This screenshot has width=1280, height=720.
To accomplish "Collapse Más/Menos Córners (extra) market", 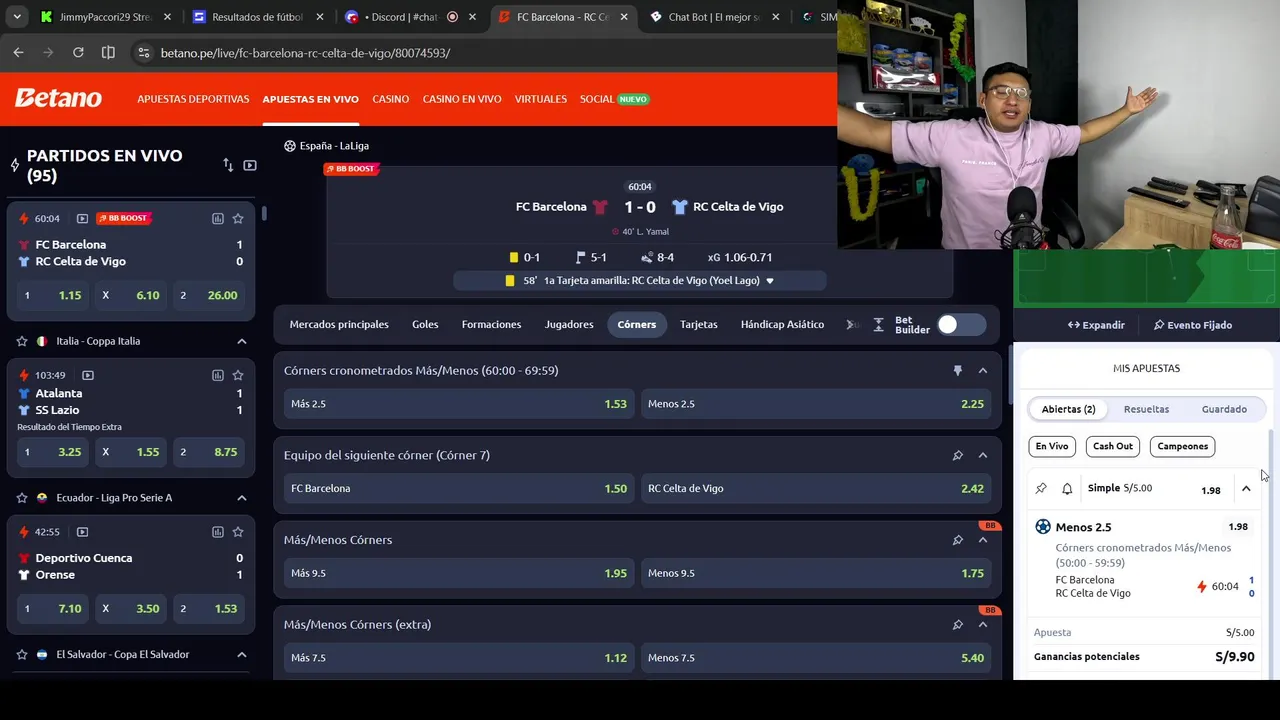I will pyautogui.click(x=983, y=625).
